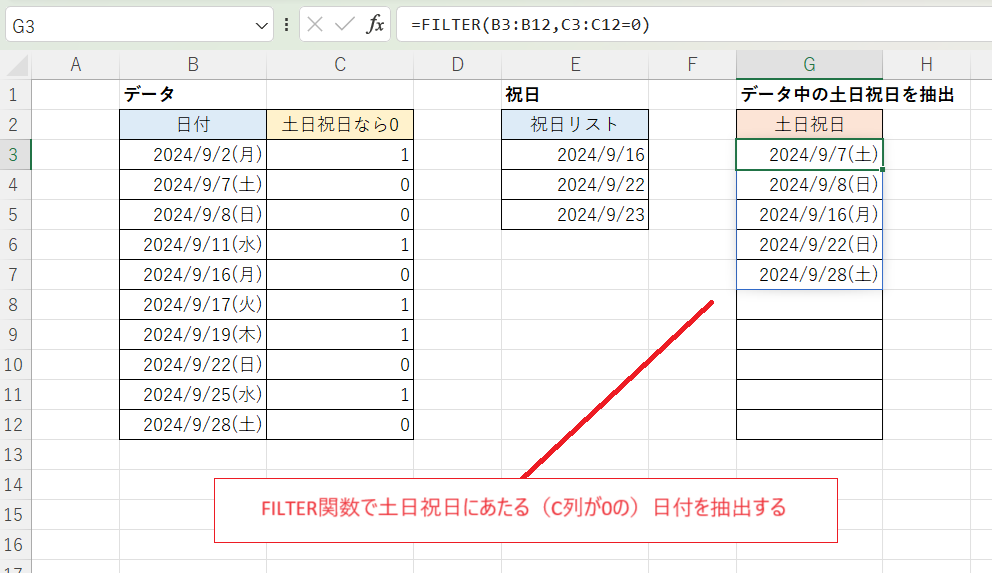The height and width of the screenshot is (573, 992).
Task: Click the red FILTER関数 explanation text box
Action: point(526,510)
